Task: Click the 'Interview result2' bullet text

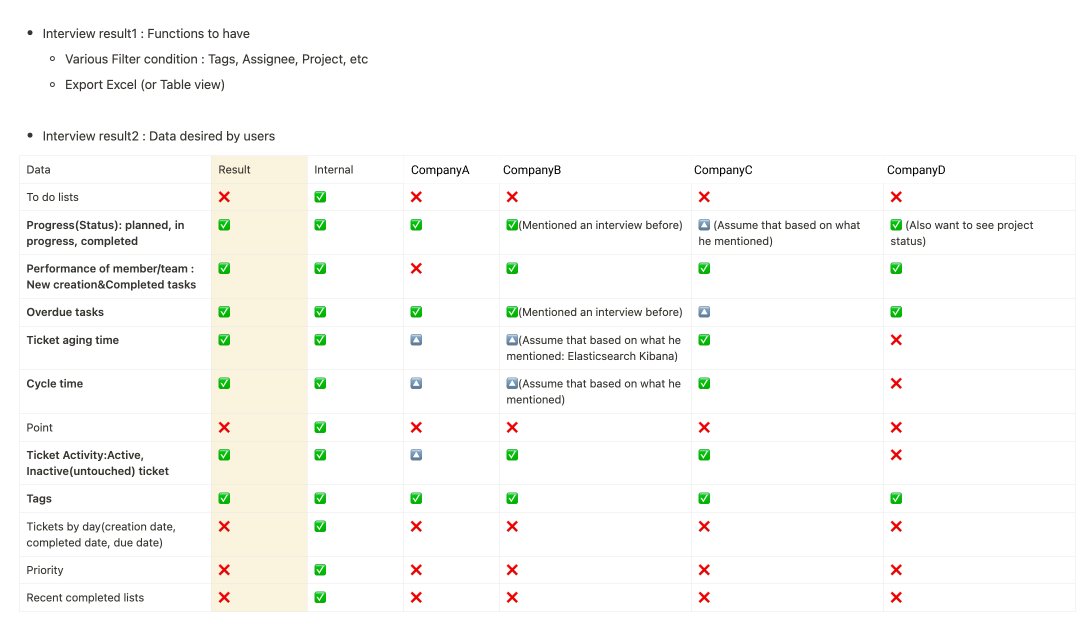Action: [158, 136]
